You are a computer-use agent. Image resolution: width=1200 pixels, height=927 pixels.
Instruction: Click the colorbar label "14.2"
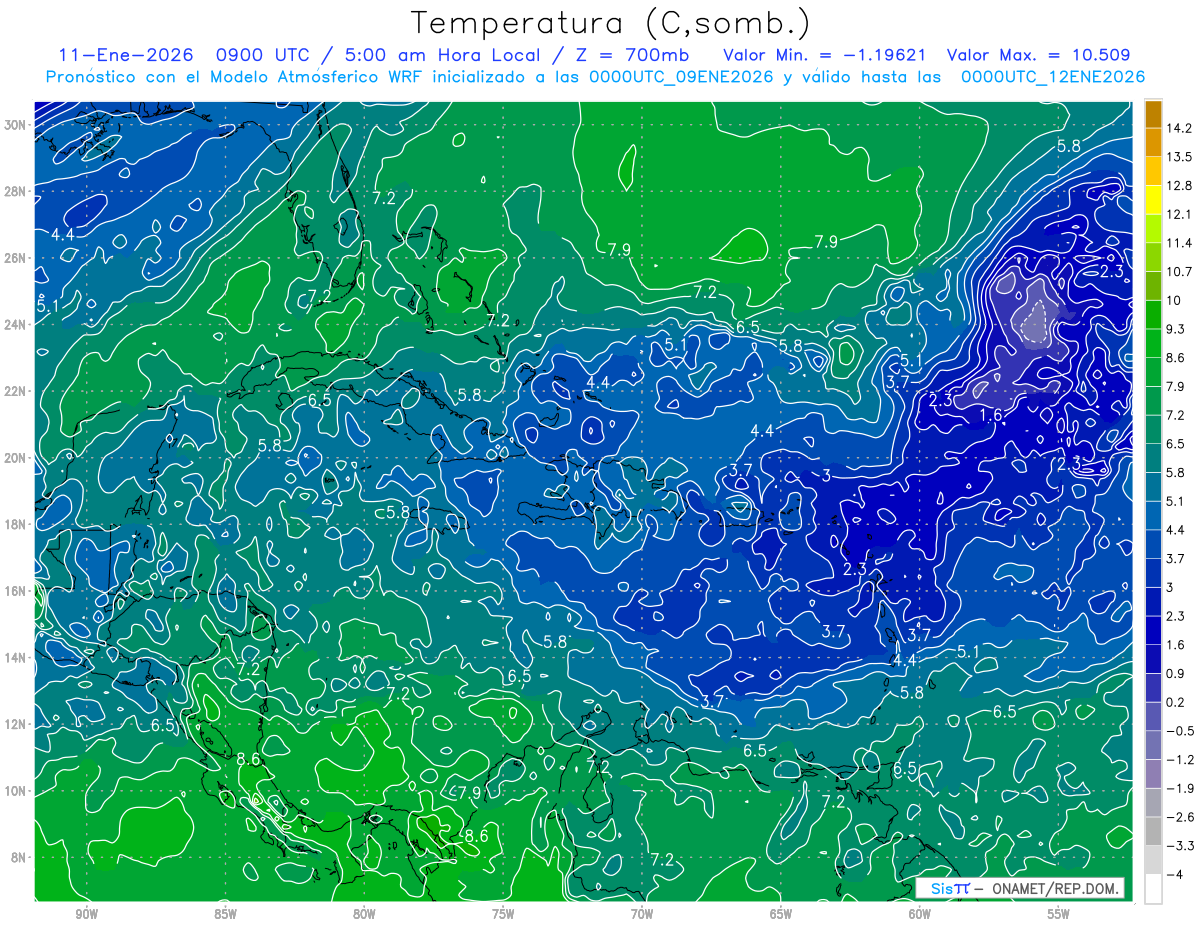1178,128
